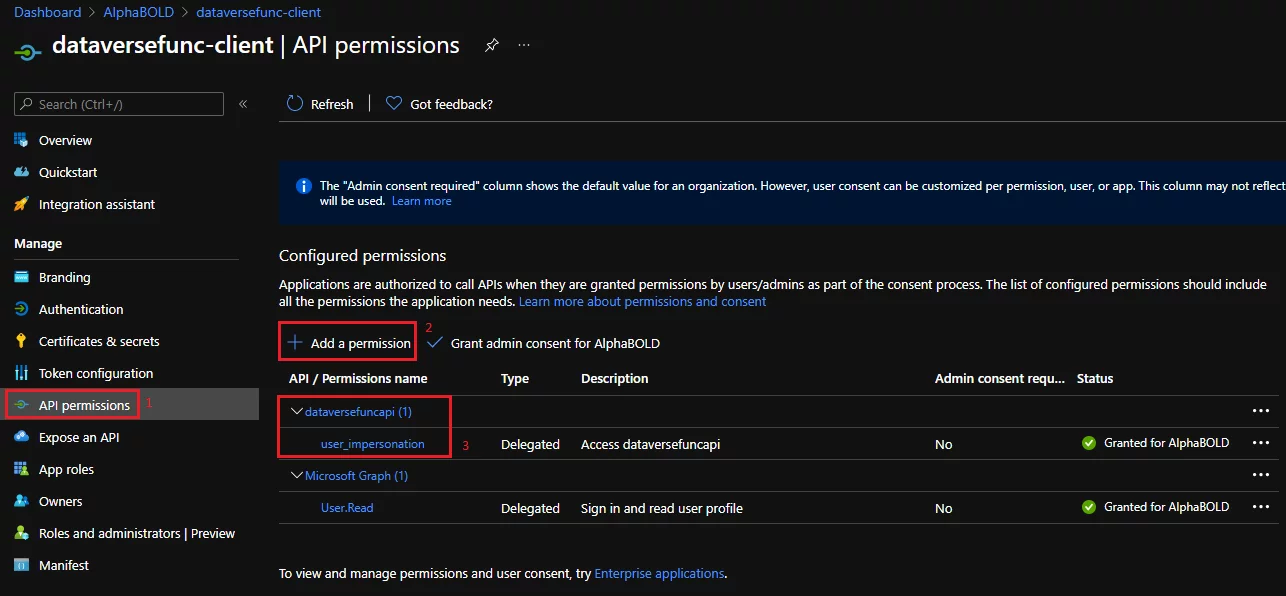Click the Branding icon in sidebar
This screenshot has height=596, width=1286.
coord(21,277)
